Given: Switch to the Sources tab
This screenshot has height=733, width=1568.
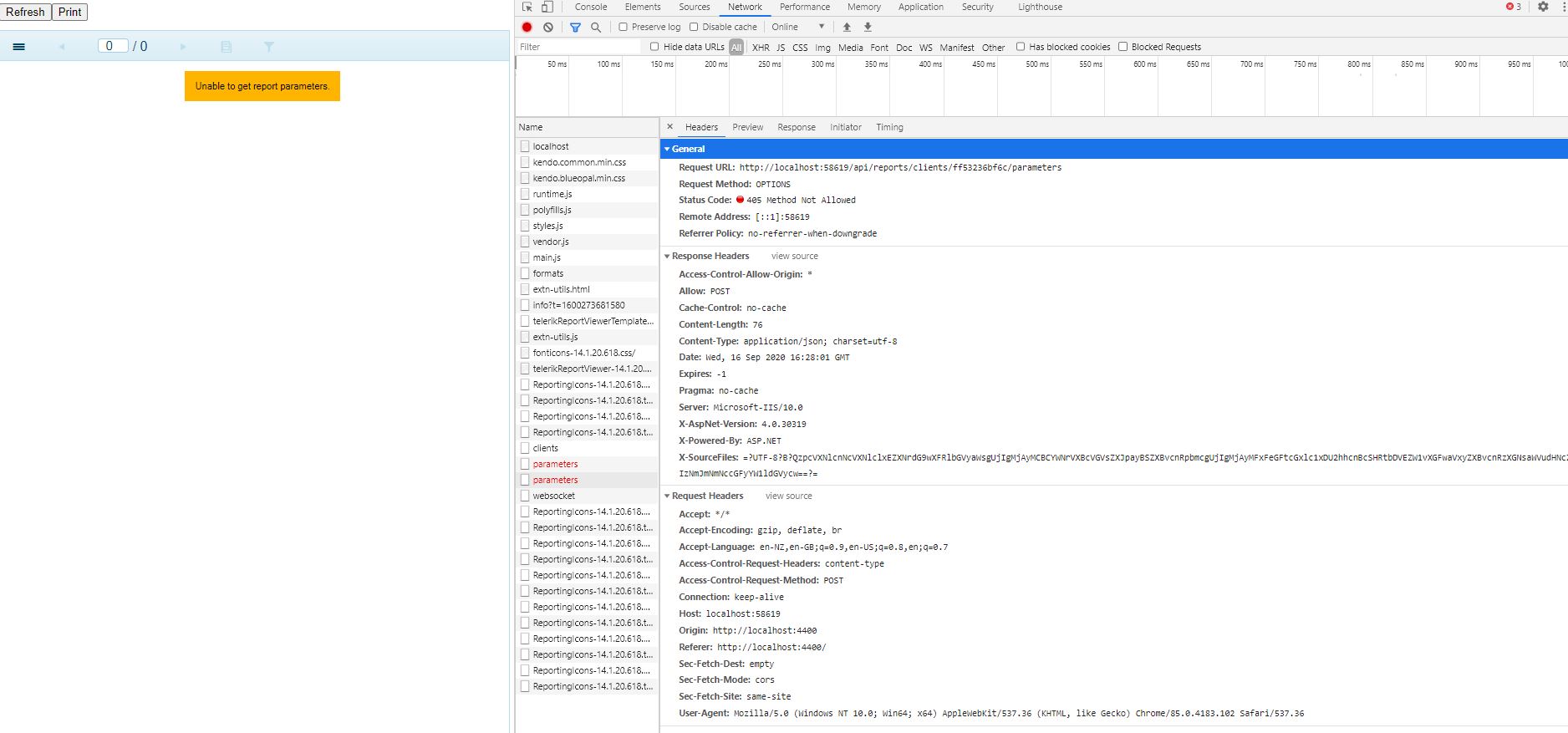Looking at the screenshot, I should click(x=695, y=7).
